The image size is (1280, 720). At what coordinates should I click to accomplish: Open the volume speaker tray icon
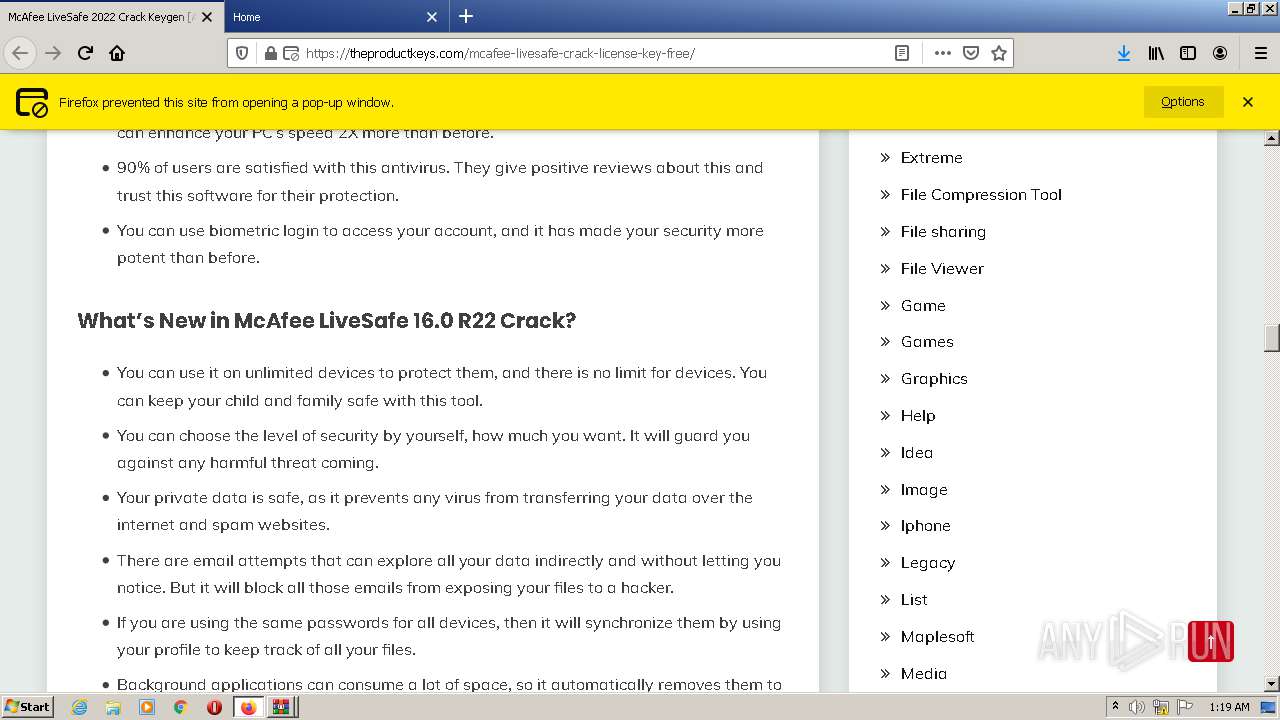(1137, 707)
